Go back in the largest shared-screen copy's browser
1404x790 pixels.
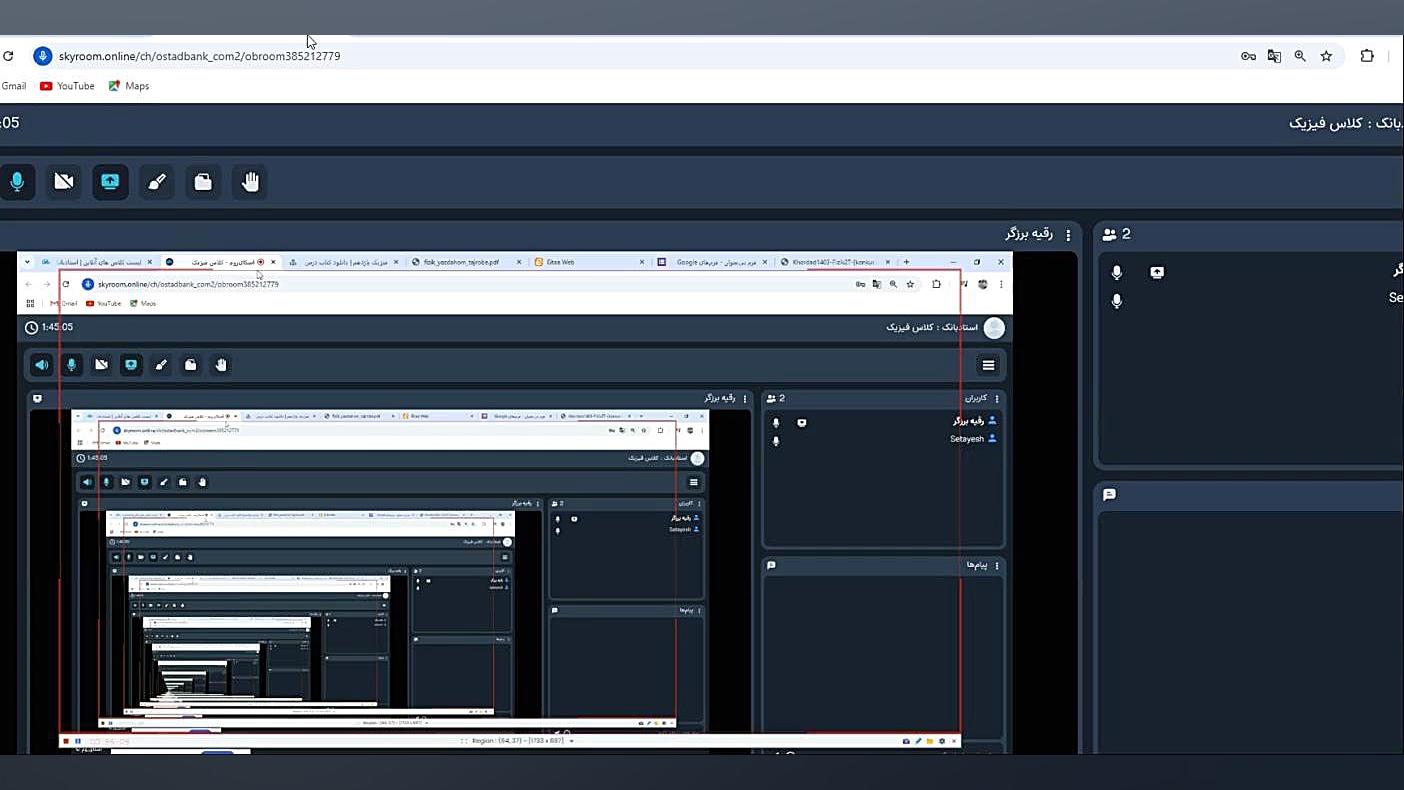point(29,284)
